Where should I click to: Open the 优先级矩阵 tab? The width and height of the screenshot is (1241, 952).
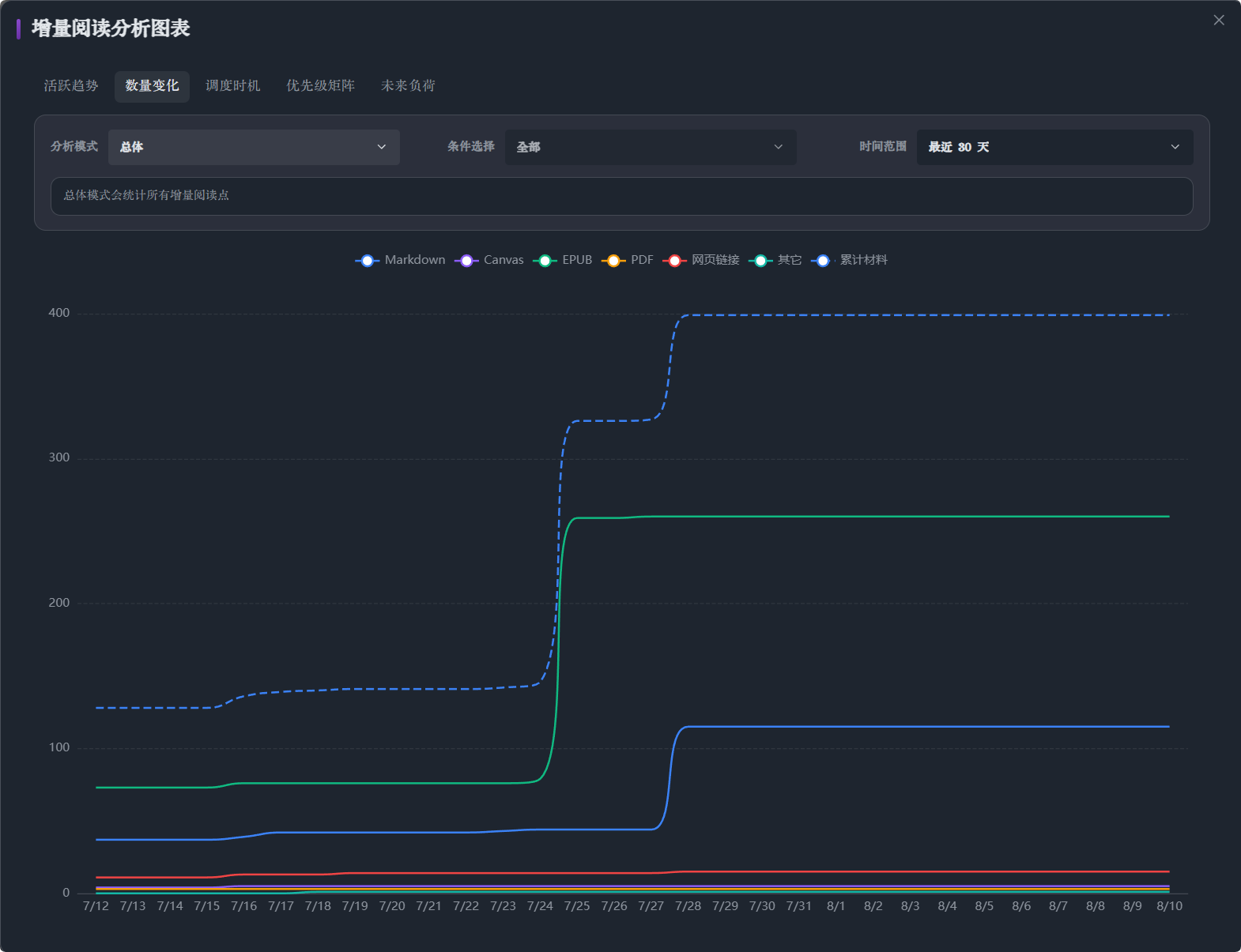[x=320, y=86]
